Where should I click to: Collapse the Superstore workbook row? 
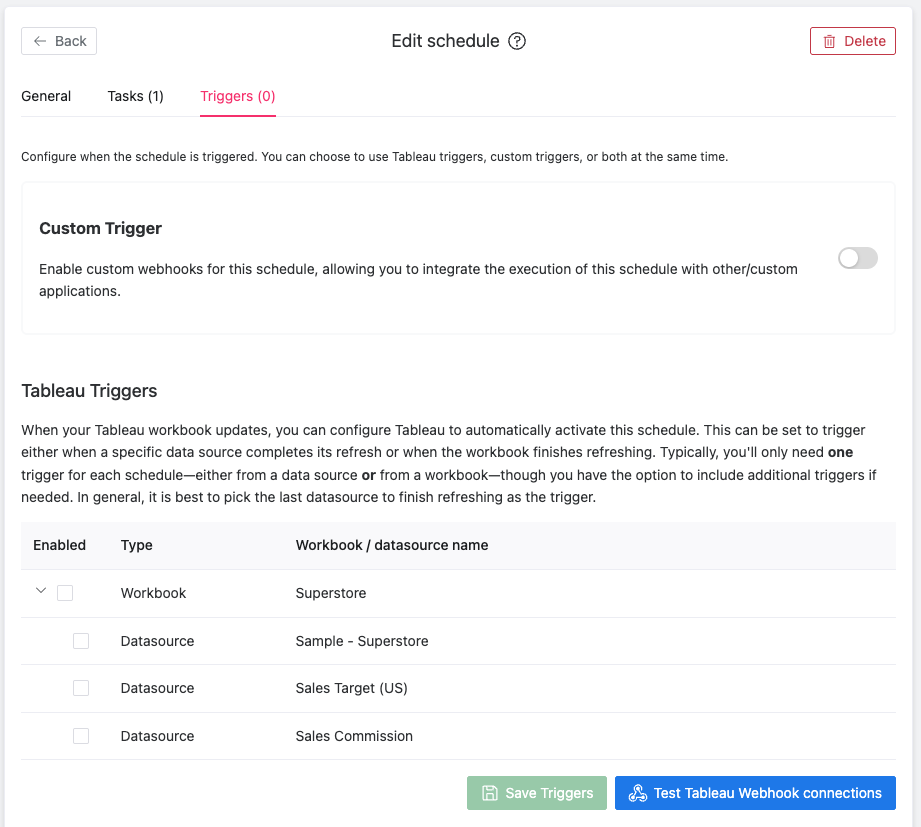coord(41,591)
